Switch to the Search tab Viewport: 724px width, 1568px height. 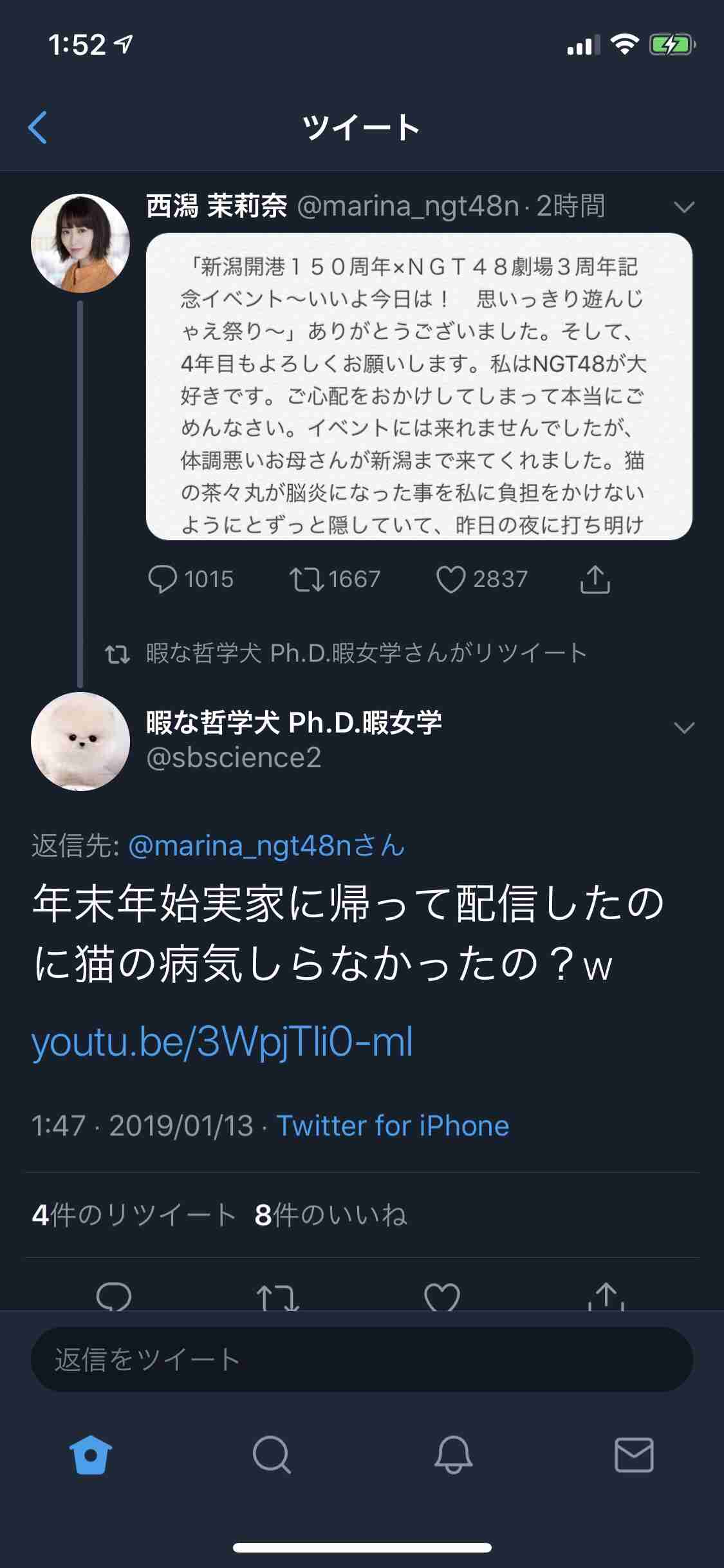coord(272,1455)
